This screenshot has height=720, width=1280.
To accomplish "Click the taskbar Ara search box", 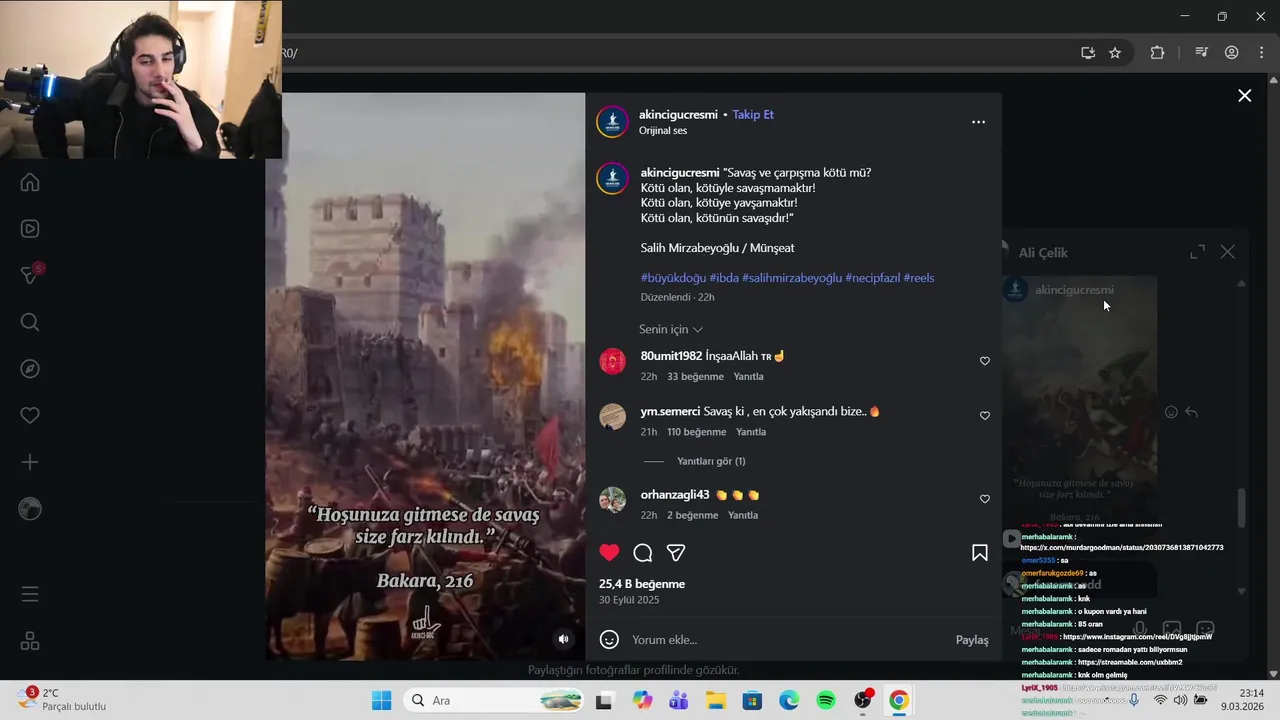I will pyautogui.click(x=495, y=700).
